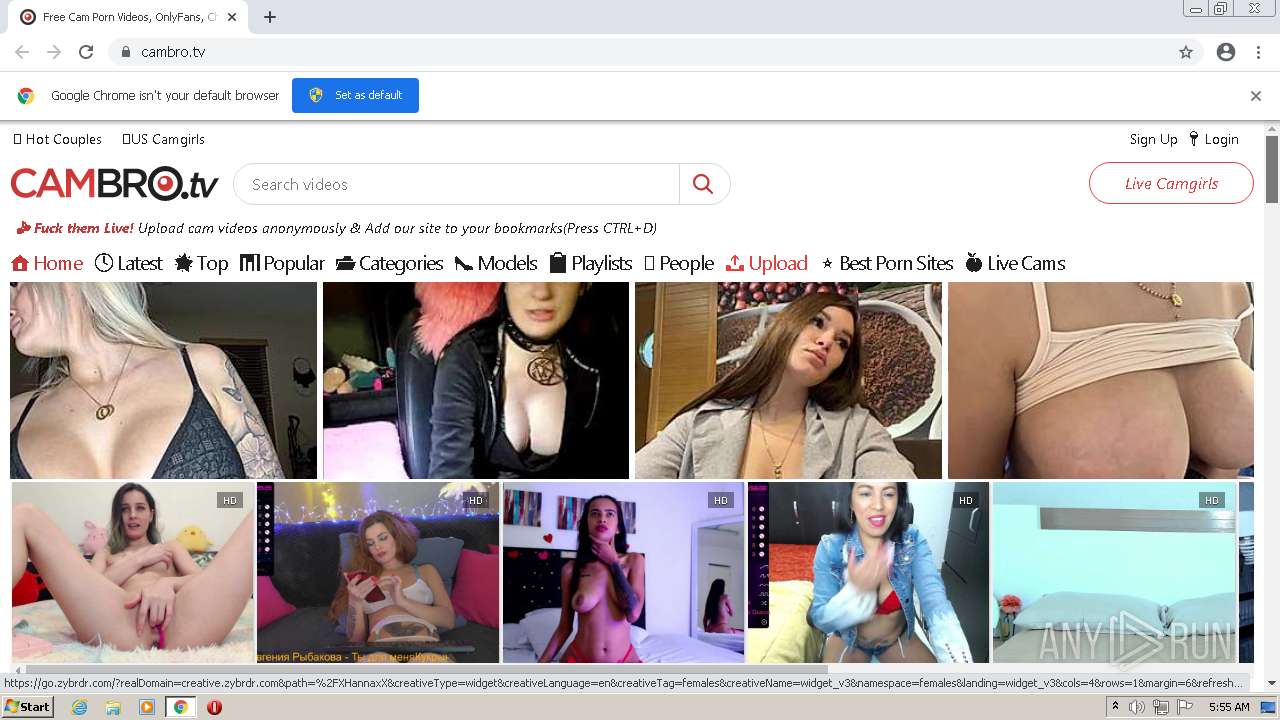Browse the Categories section

tap(389, 263)
